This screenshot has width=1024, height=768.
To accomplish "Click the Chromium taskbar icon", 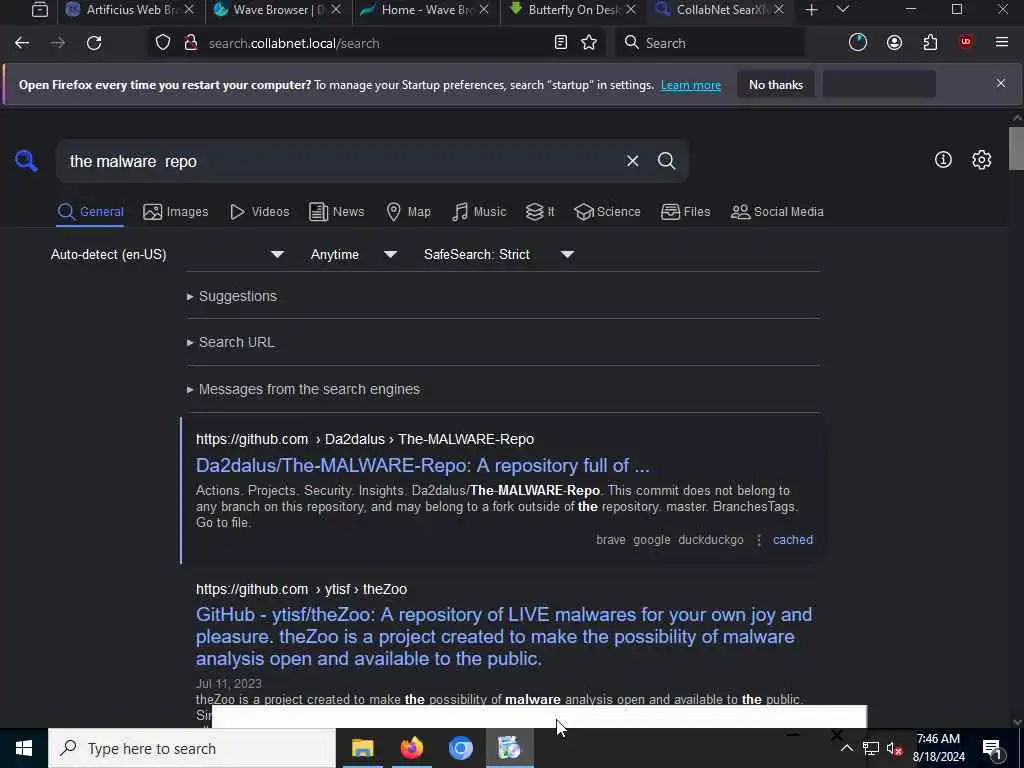I will tap(460, 748).
